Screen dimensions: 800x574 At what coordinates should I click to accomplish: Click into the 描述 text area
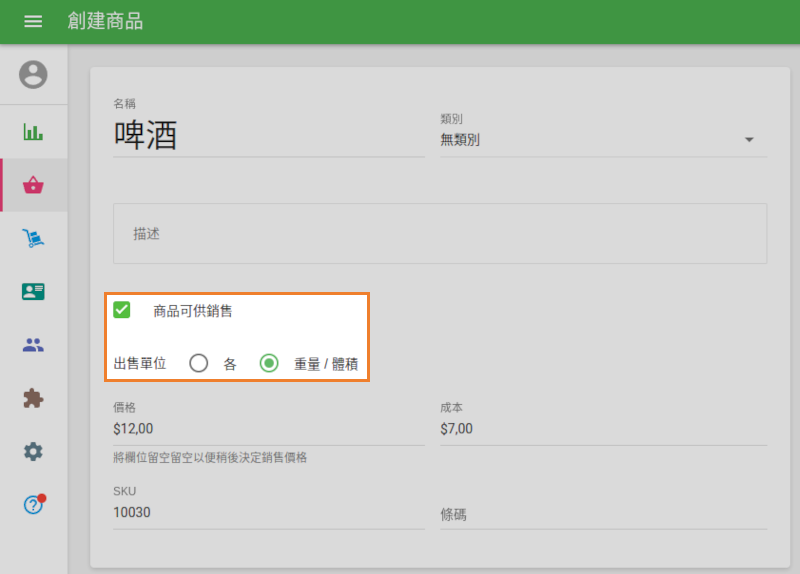(440, 234)
